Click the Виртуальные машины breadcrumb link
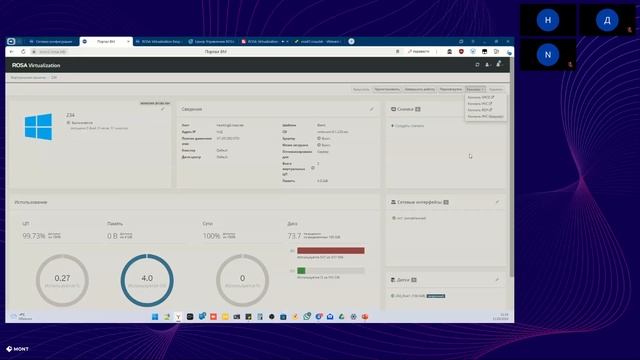 coord(28,77)
